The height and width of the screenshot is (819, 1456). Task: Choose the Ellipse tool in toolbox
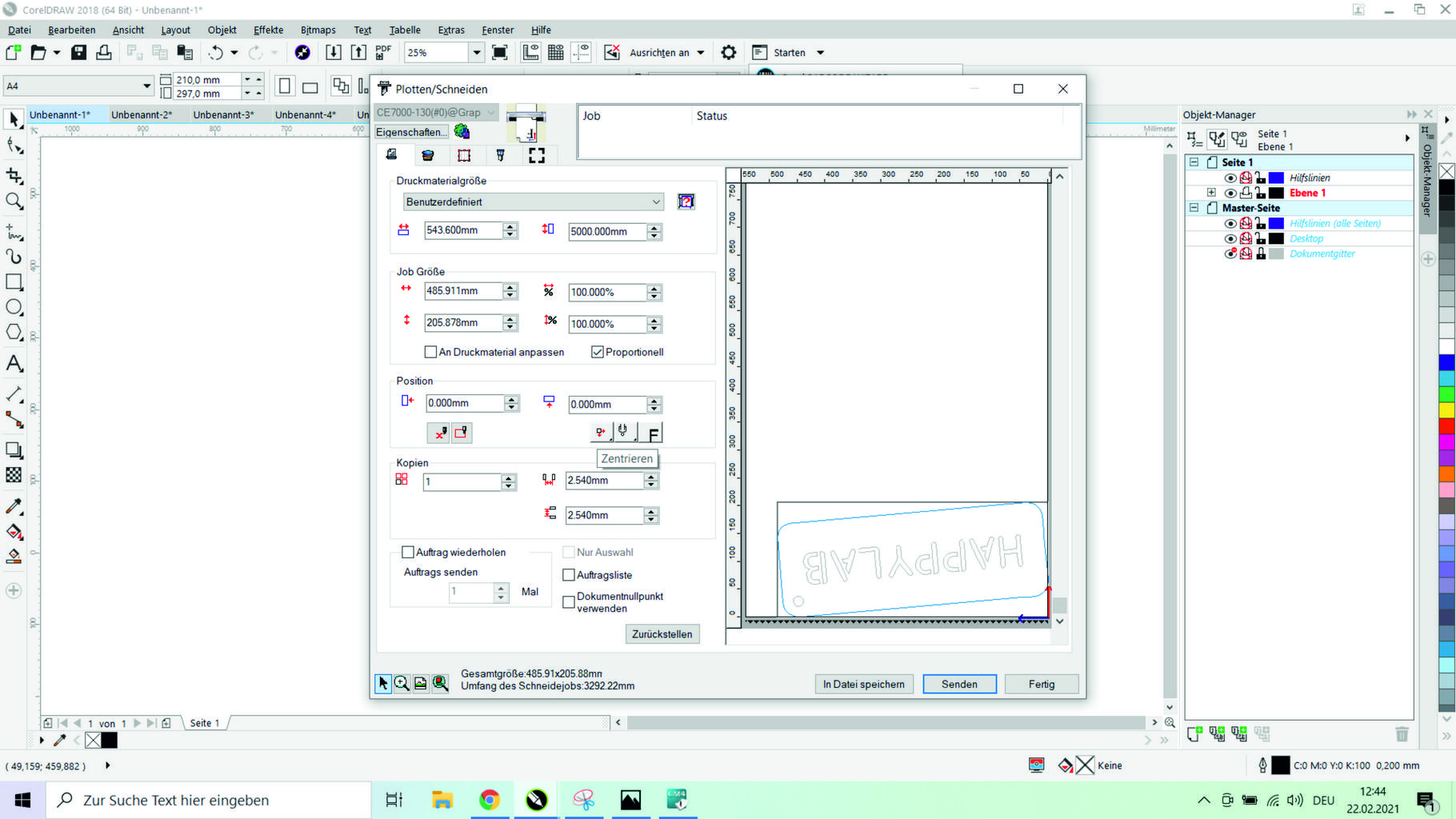click(14, 308)
